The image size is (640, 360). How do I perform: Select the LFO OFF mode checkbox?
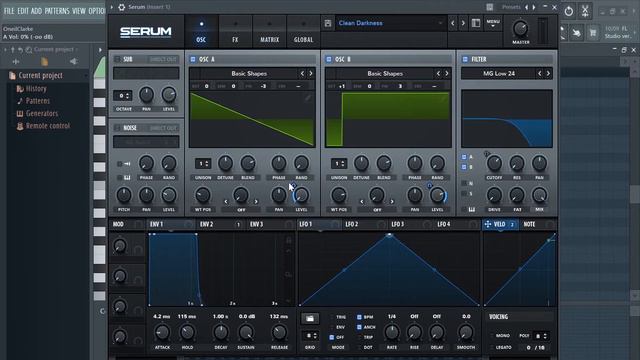click(x=331, y=337)
